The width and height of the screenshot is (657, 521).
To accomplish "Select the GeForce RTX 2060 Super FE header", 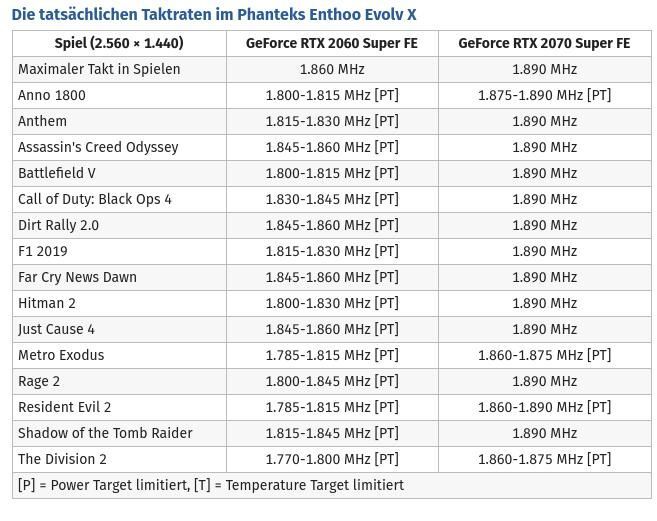I will 332,43.
